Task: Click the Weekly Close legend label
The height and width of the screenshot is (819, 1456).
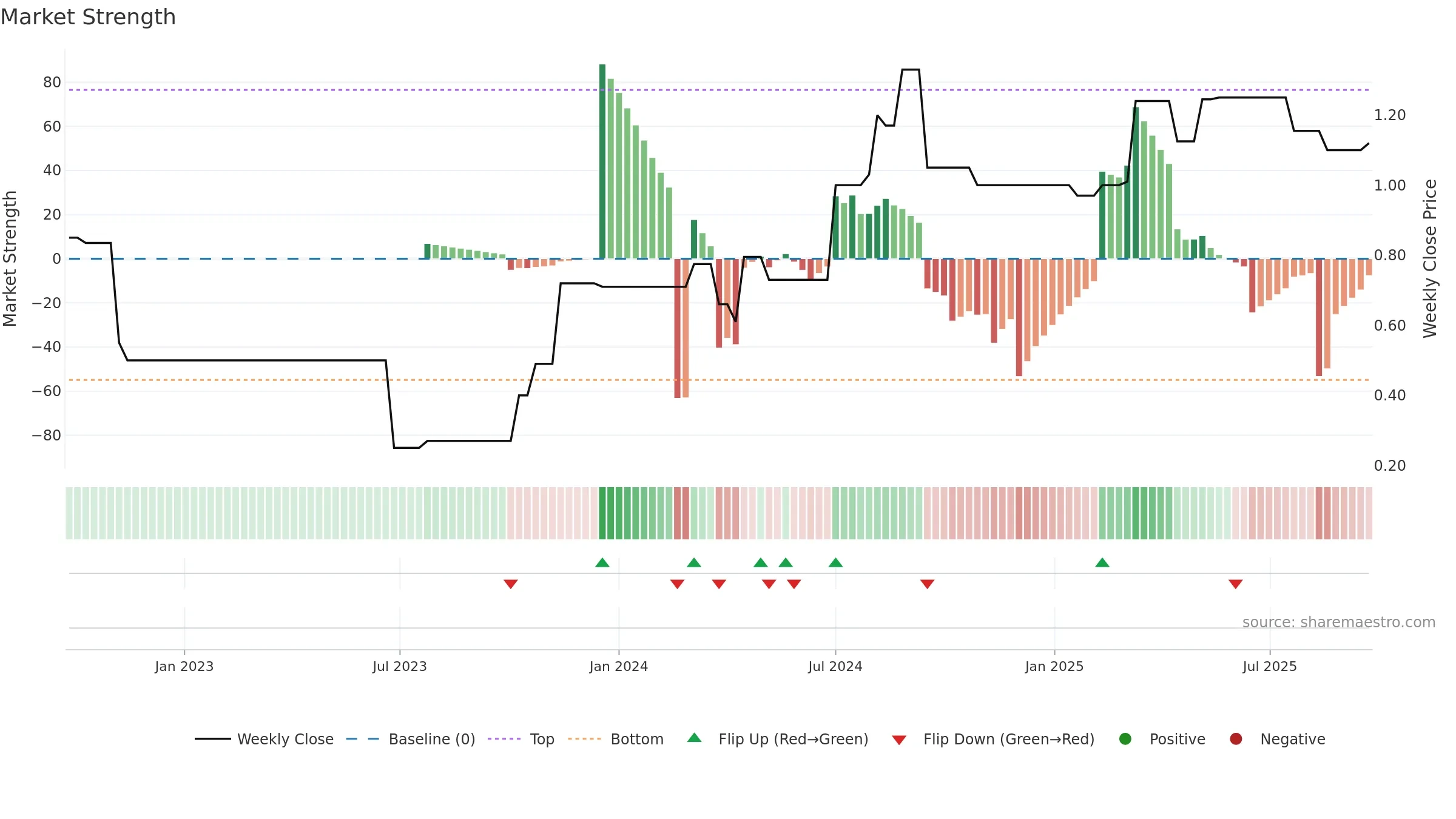Action: click(x=285, y=739)
